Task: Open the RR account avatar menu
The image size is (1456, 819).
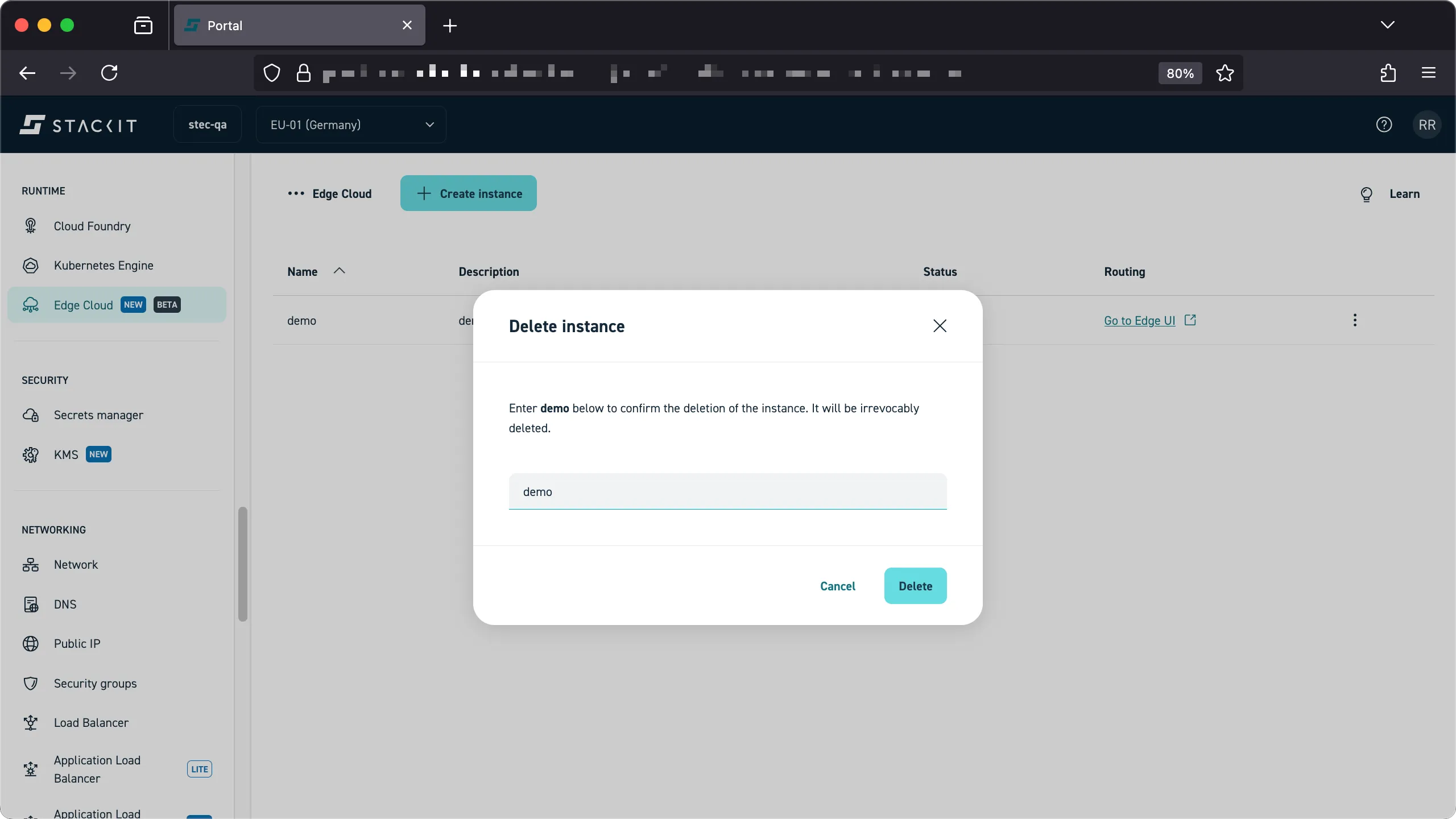Action: pos(1427,125)
